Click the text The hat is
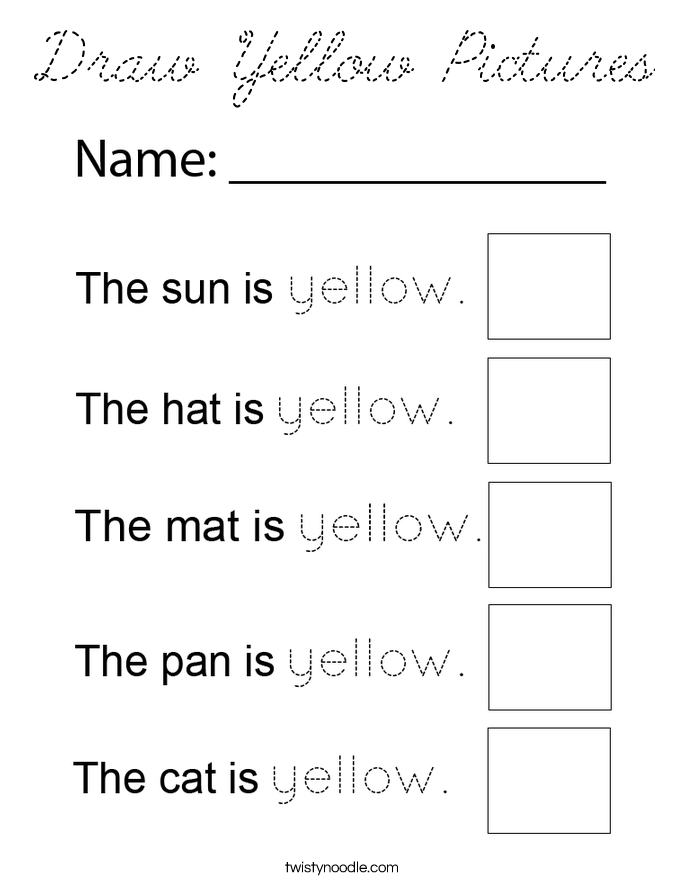This screenshot has height=886, width=685. click(x=170, y=408)
